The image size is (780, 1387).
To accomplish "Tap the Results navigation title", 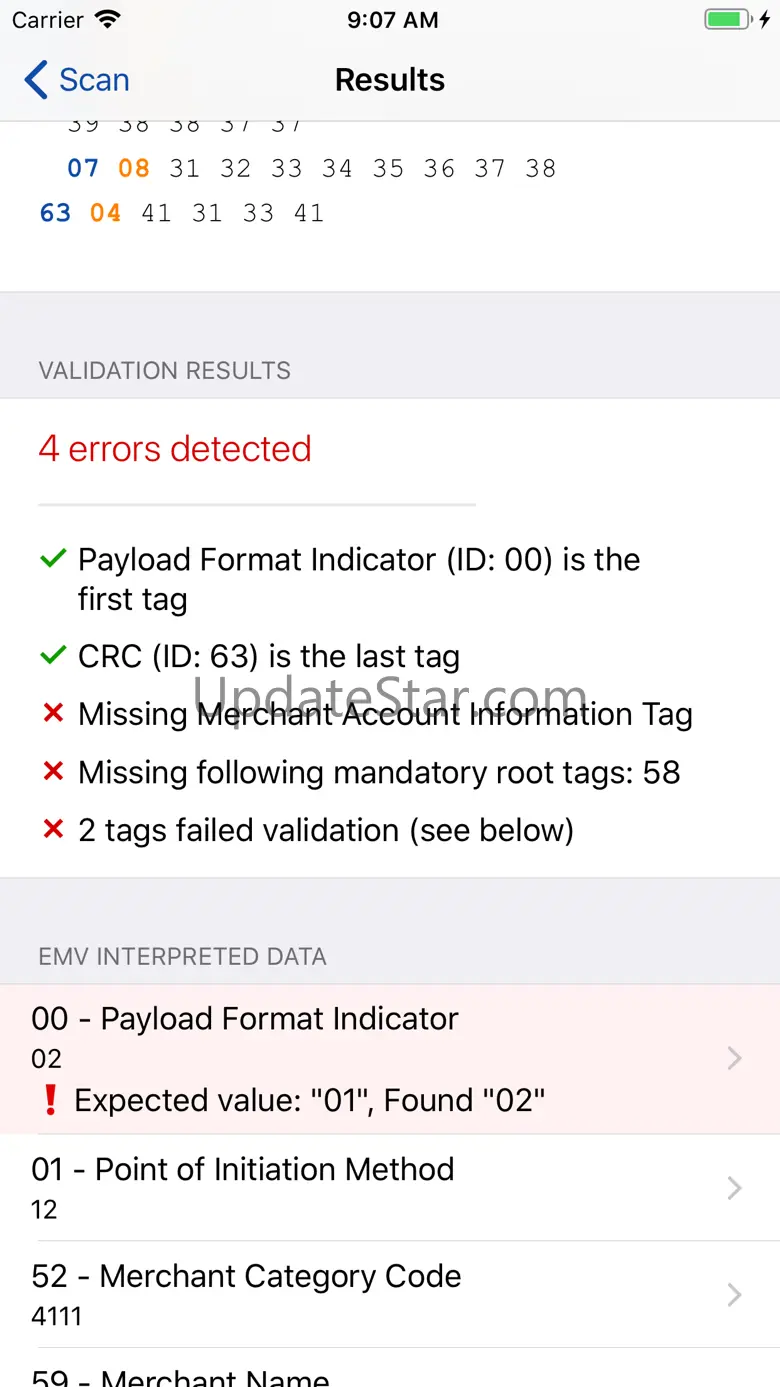I will tap(389, 80).
